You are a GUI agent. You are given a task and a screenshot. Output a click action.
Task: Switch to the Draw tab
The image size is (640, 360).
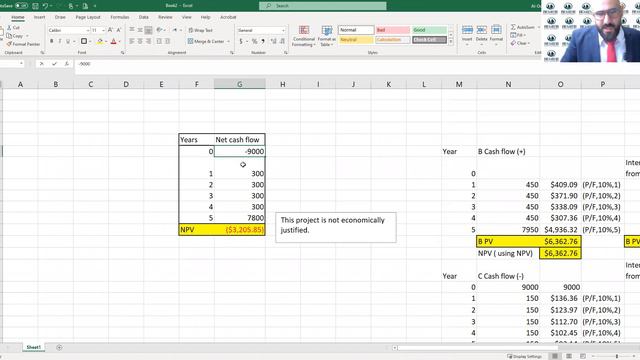pyautogui.click(x=60, y=17)
